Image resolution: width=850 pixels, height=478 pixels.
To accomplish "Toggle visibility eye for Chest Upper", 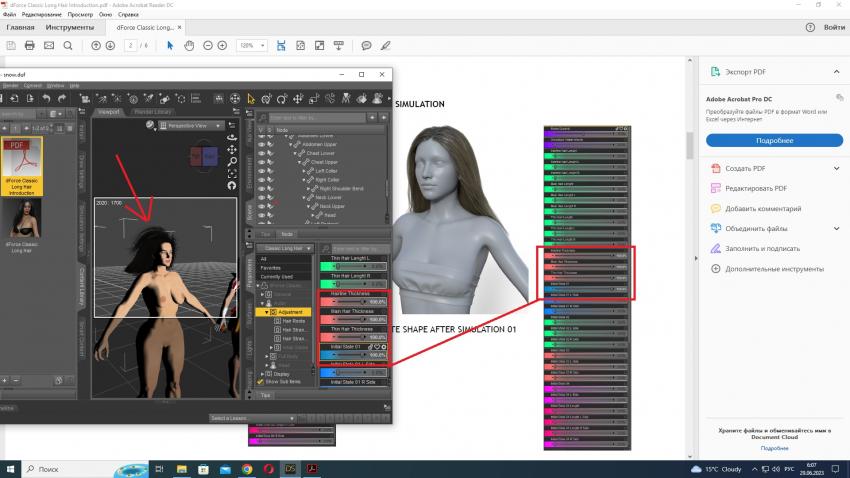I will pyautogui.click(x=261, y=162).
